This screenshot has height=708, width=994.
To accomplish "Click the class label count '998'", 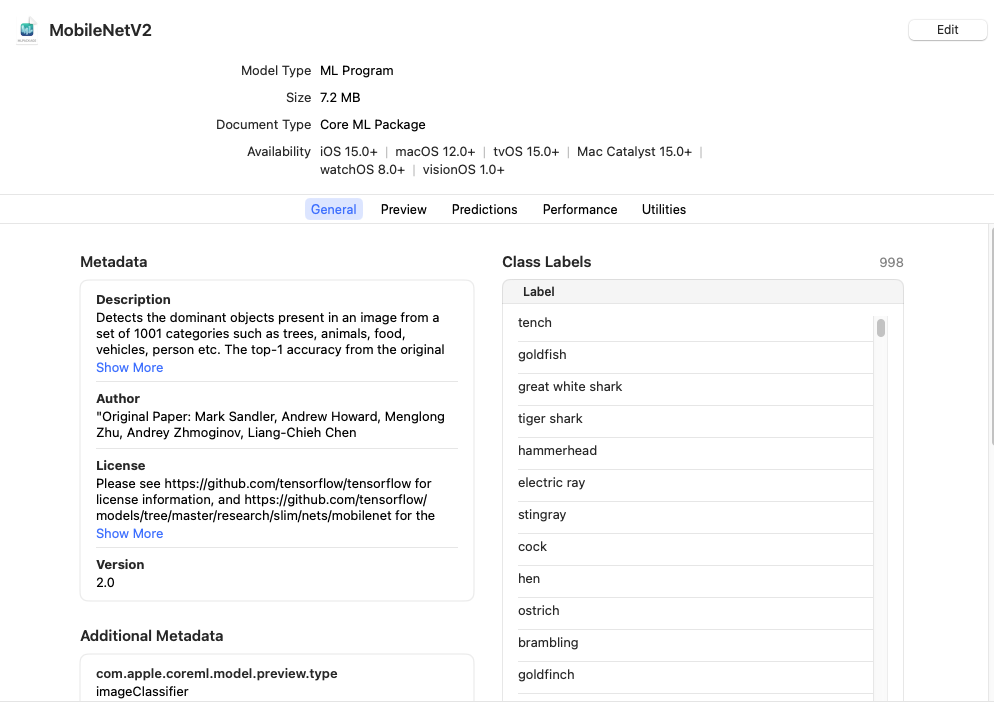I will tap(891, 262).
